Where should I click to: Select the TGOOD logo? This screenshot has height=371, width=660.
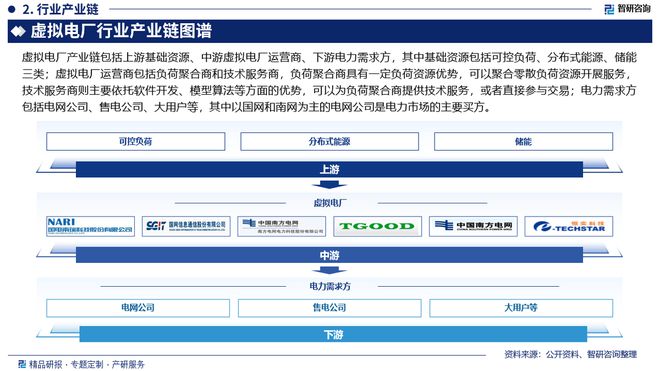pyautogui.click(x=377, y=226)
